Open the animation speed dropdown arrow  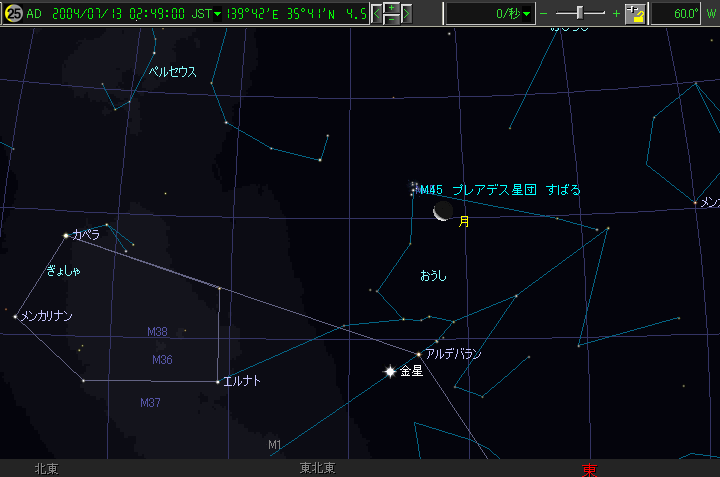527,14
